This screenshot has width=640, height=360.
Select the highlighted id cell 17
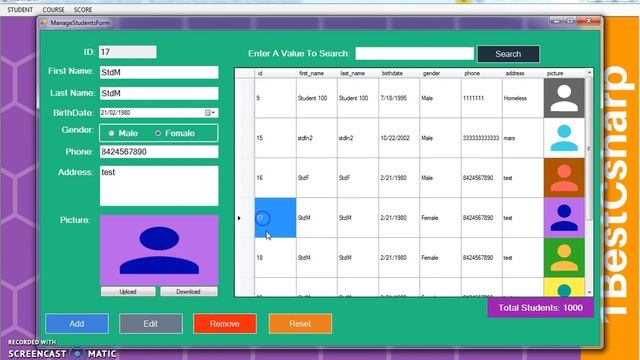coord(276,218)
